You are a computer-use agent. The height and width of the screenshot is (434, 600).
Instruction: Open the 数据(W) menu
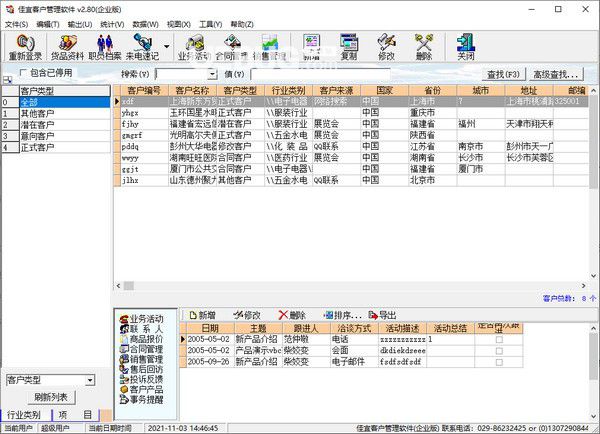pyautogui.click(x=145, y=24)
